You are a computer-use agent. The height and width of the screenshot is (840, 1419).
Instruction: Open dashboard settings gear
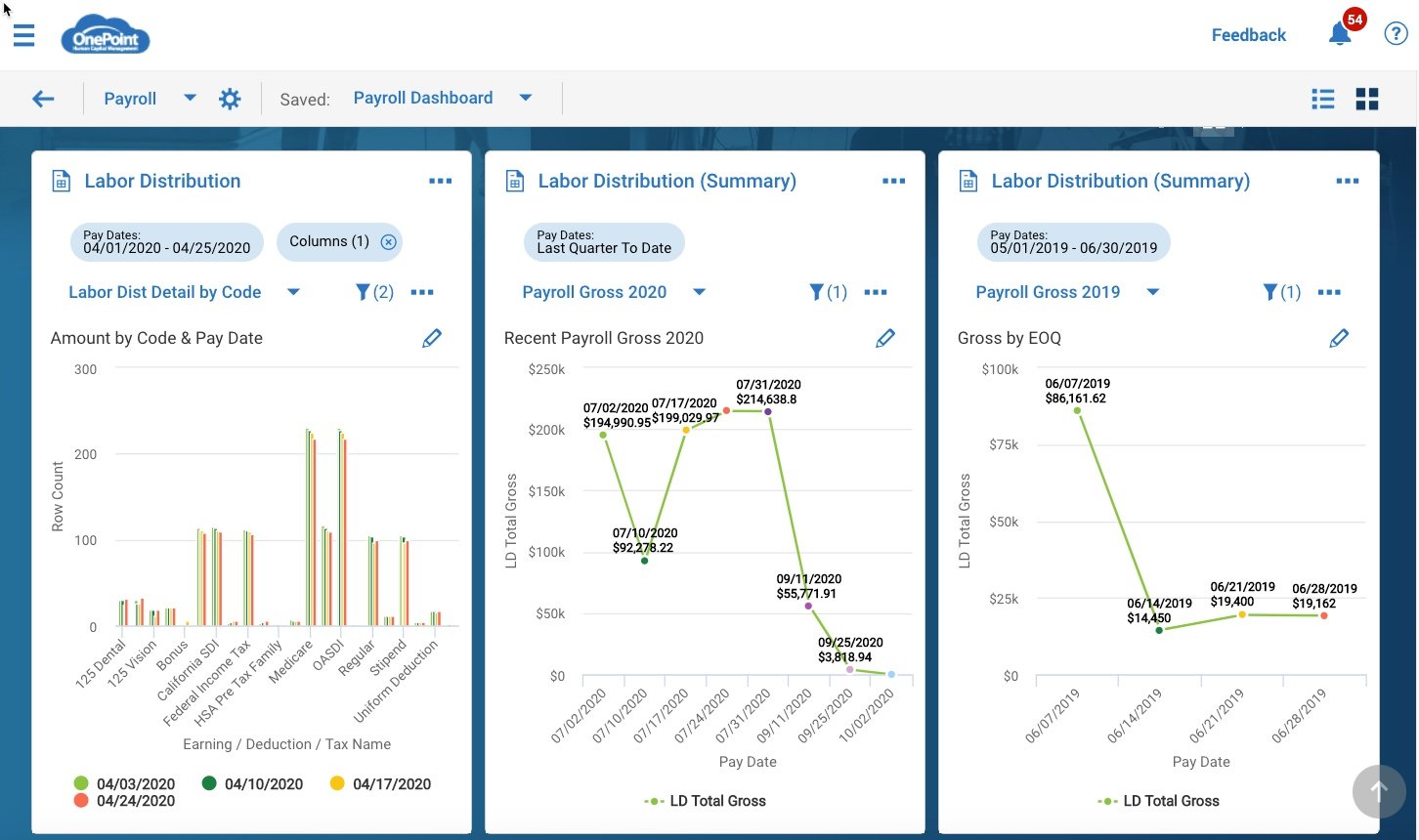click(x=230, y=99)
